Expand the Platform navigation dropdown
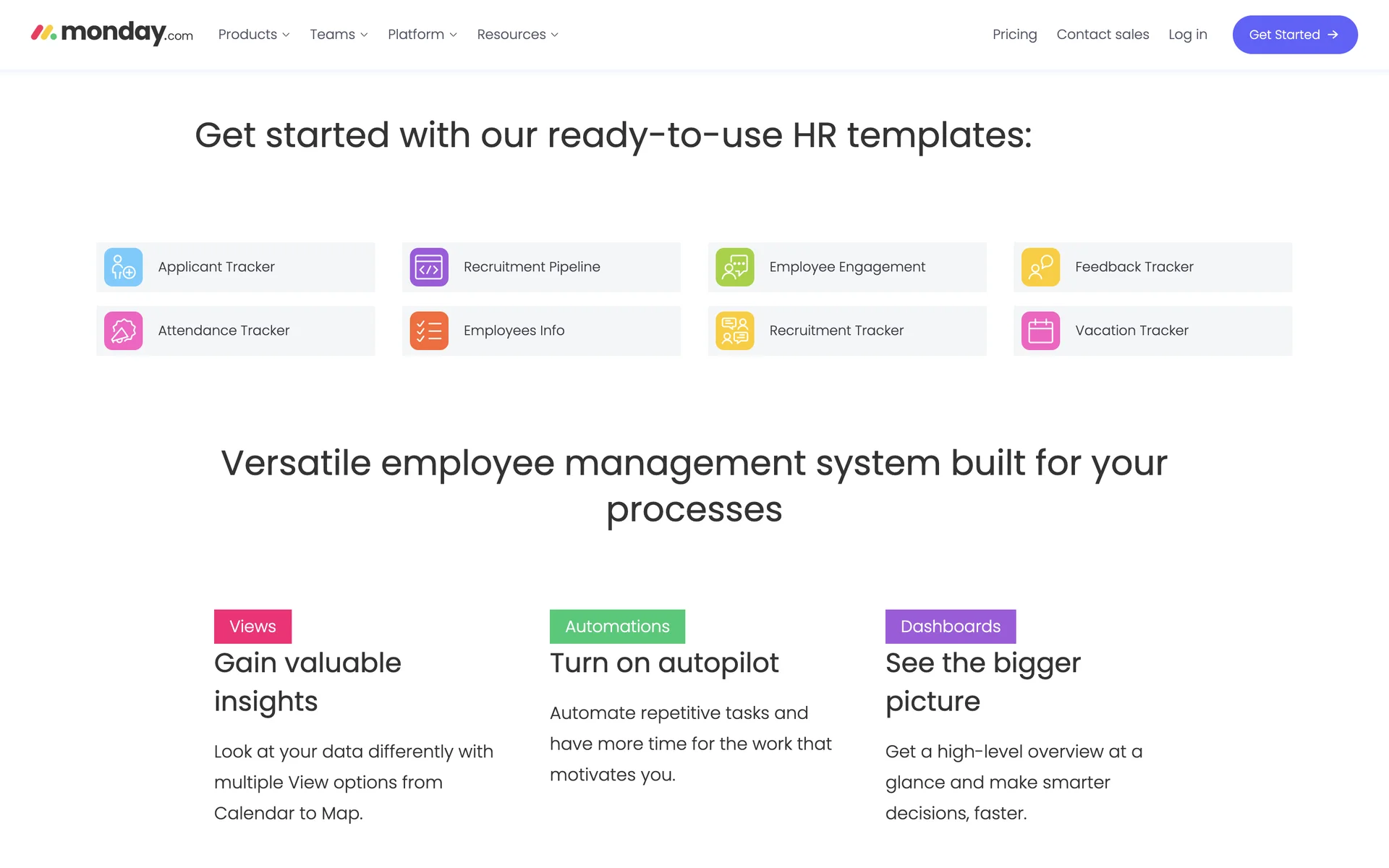 422,35
